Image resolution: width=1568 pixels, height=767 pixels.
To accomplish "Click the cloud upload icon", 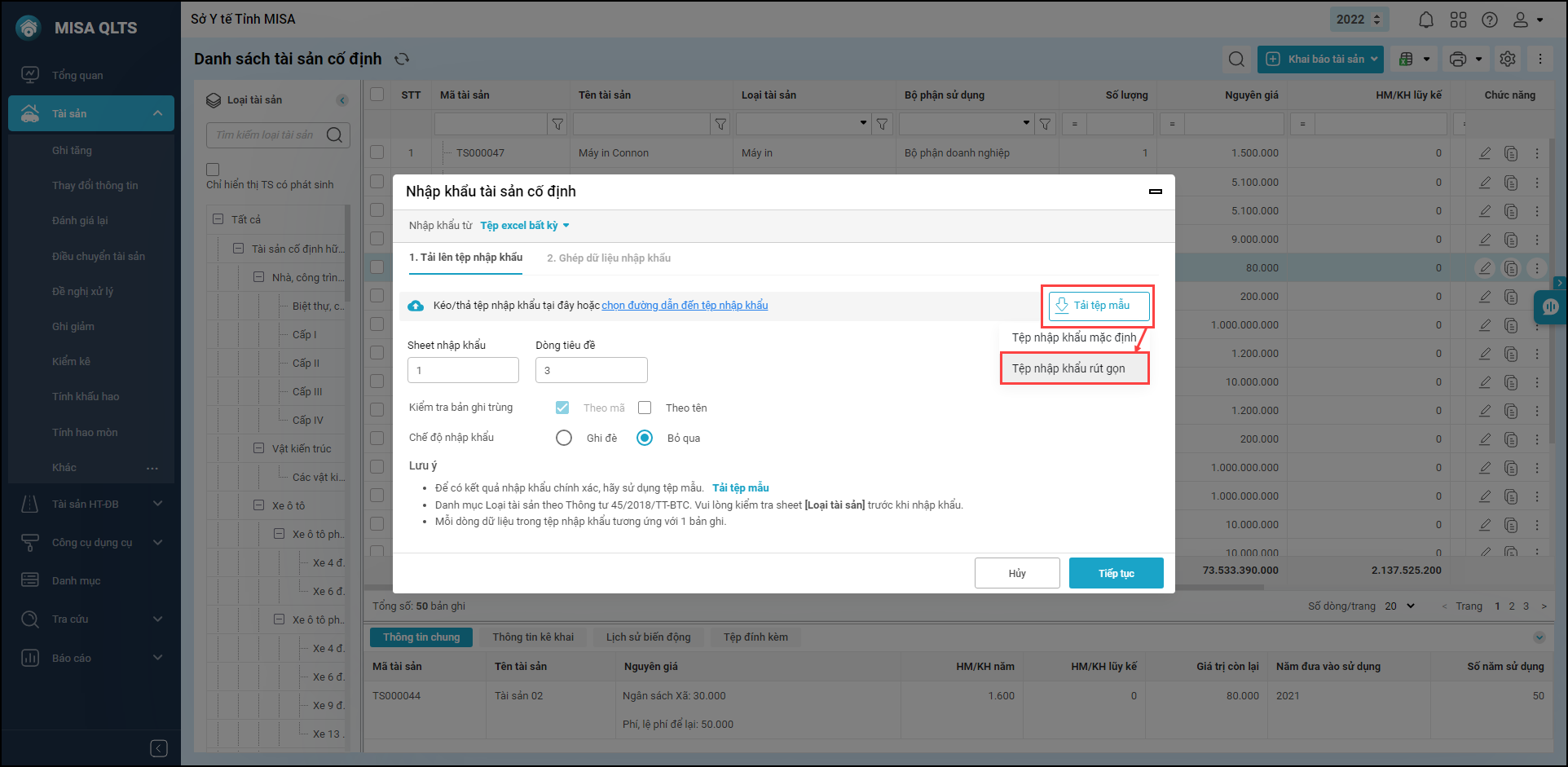I will (x=416, y=306).
